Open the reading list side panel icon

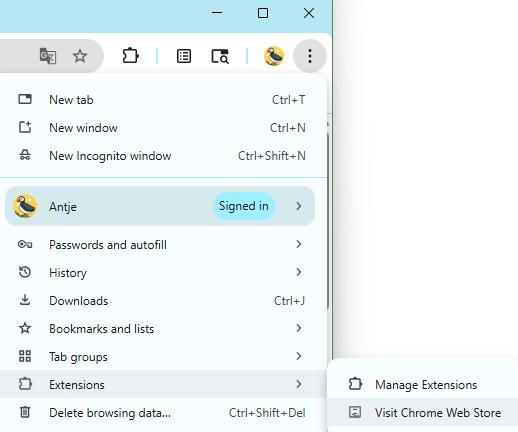click(184, 56)
